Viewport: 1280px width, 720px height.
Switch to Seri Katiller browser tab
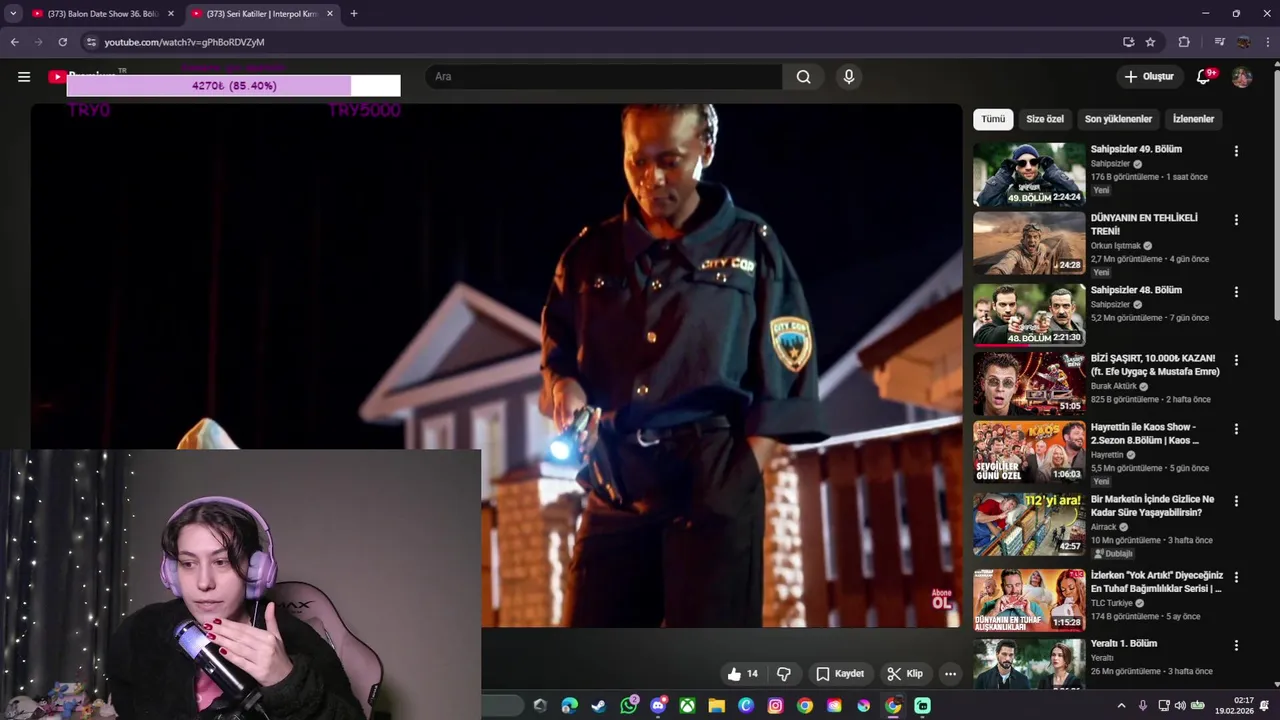[262, 14]
